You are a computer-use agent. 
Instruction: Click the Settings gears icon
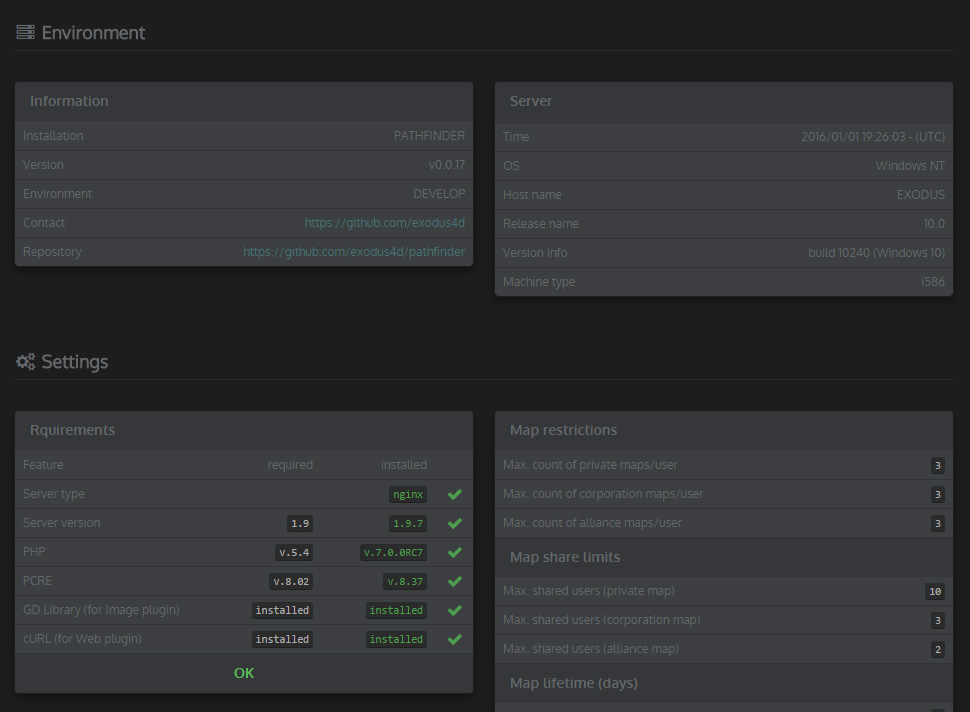click(x=25, y=362)
